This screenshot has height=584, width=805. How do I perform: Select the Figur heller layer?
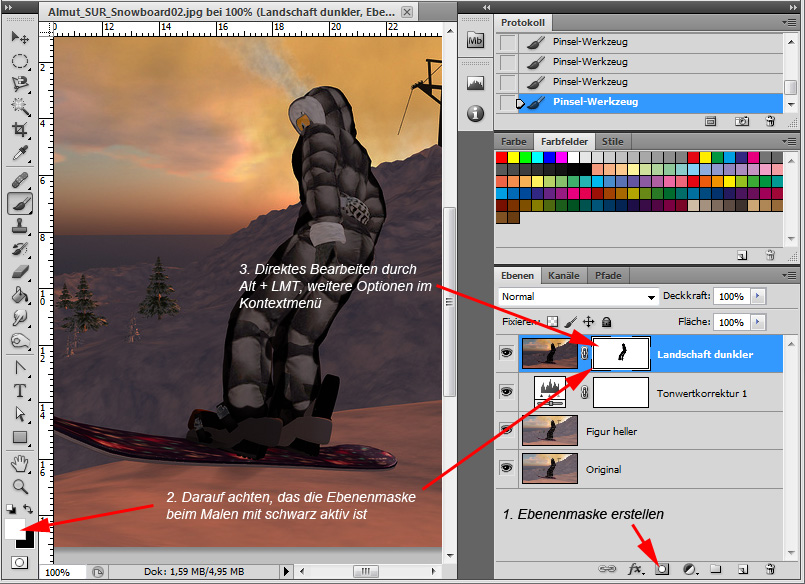click(x=612, y=431)
